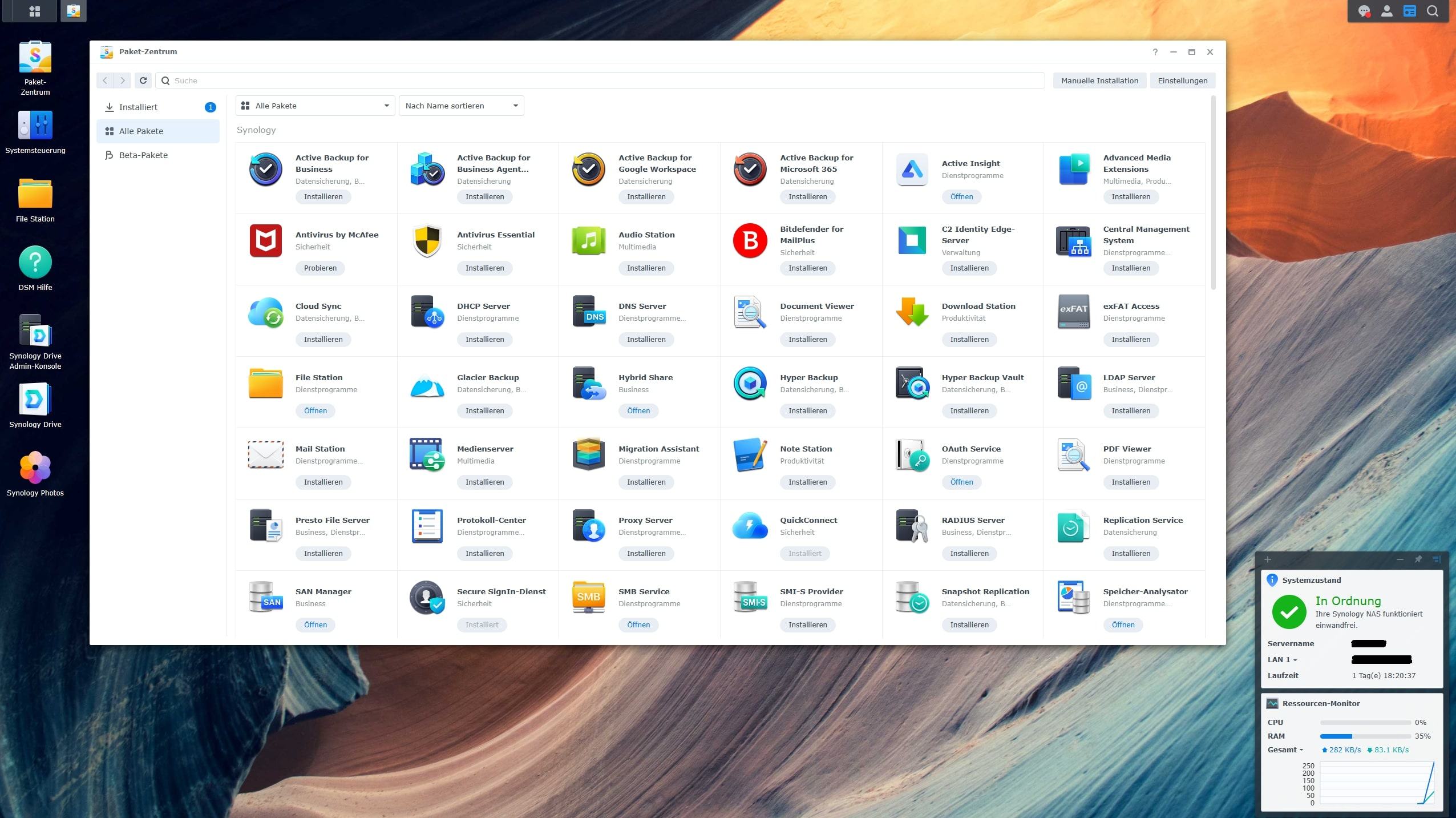Open the Nach Name sortieren dropdown
This screenshot has width=1456, height=818.
point(462,106)
